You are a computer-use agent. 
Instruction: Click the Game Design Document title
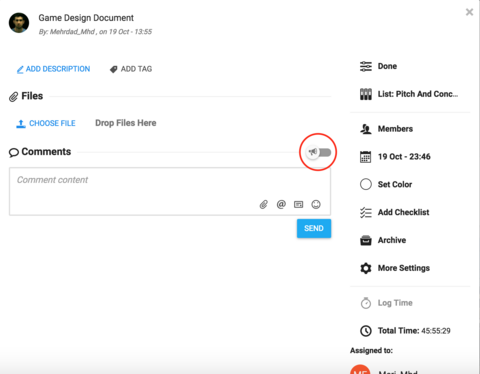pos(86,18)
